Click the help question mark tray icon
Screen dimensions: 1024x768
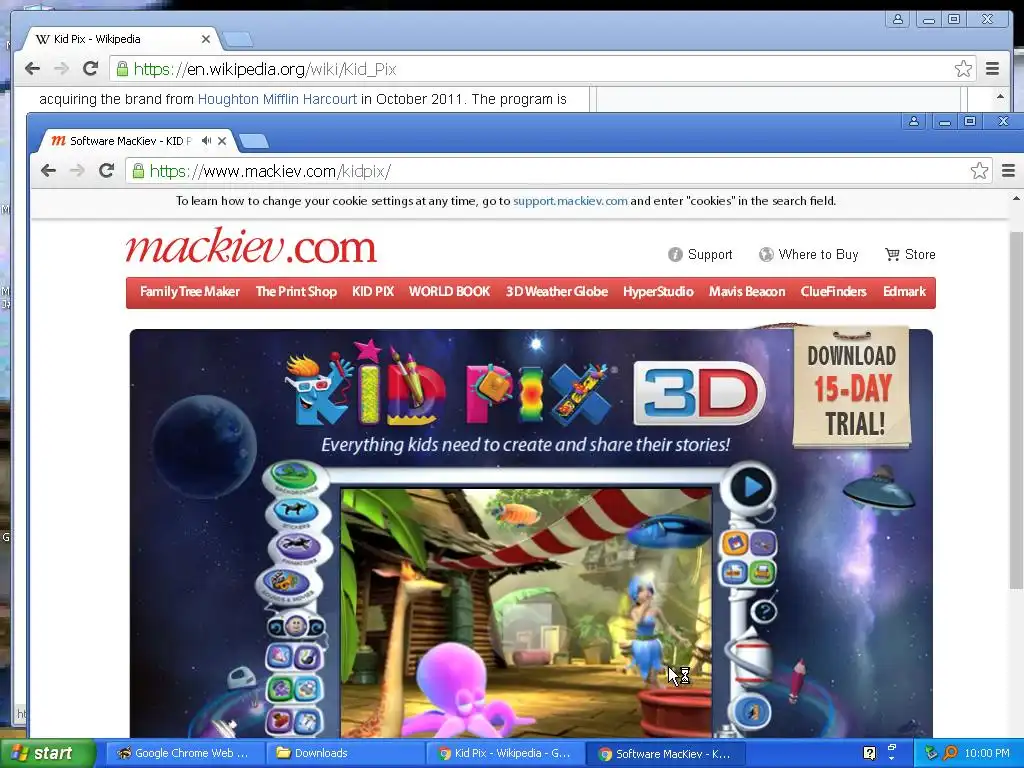(x=869, y=753)
